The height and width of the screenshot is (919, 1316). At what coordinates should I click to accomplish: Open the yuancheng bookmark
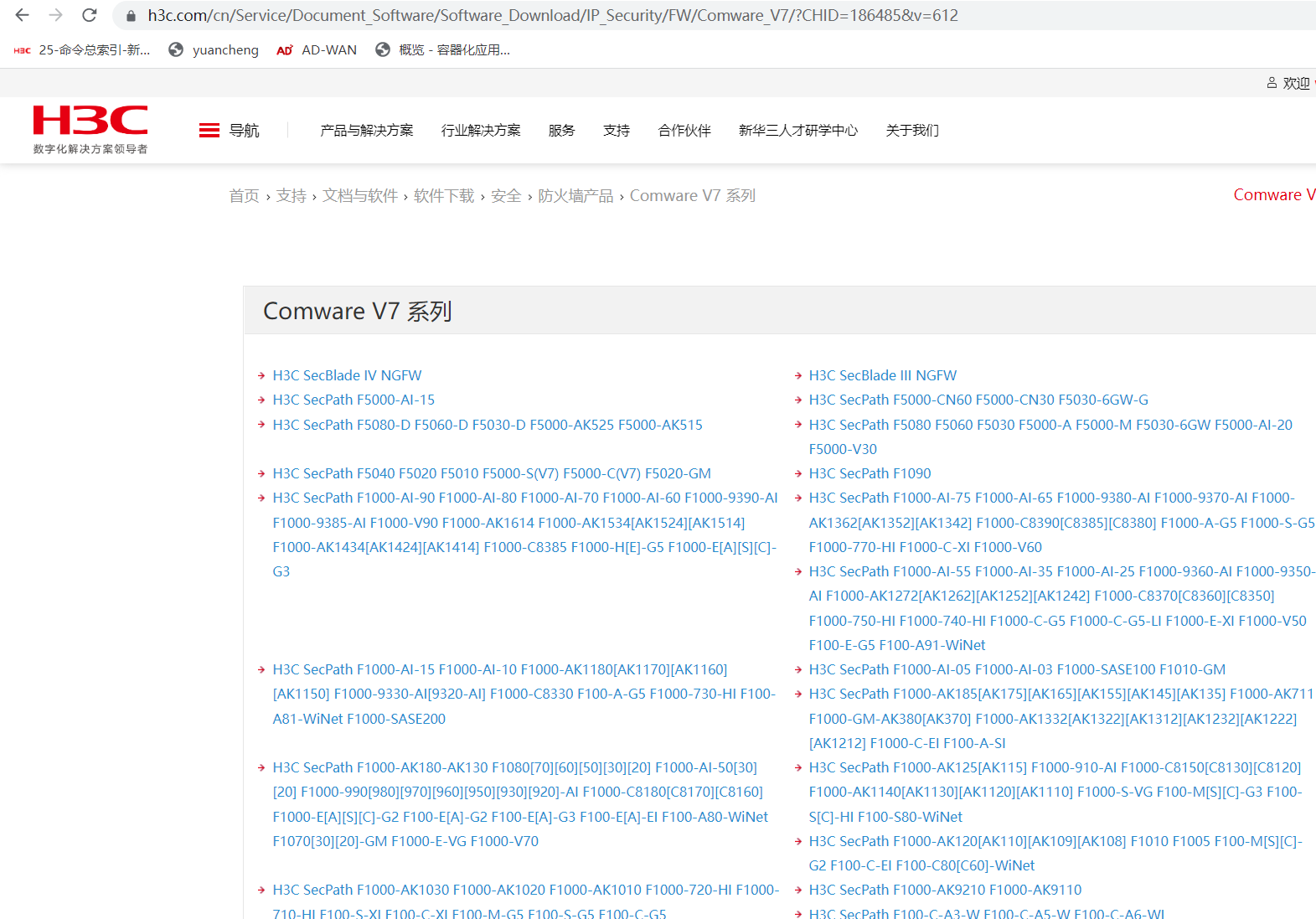click(x=214, y=50)
